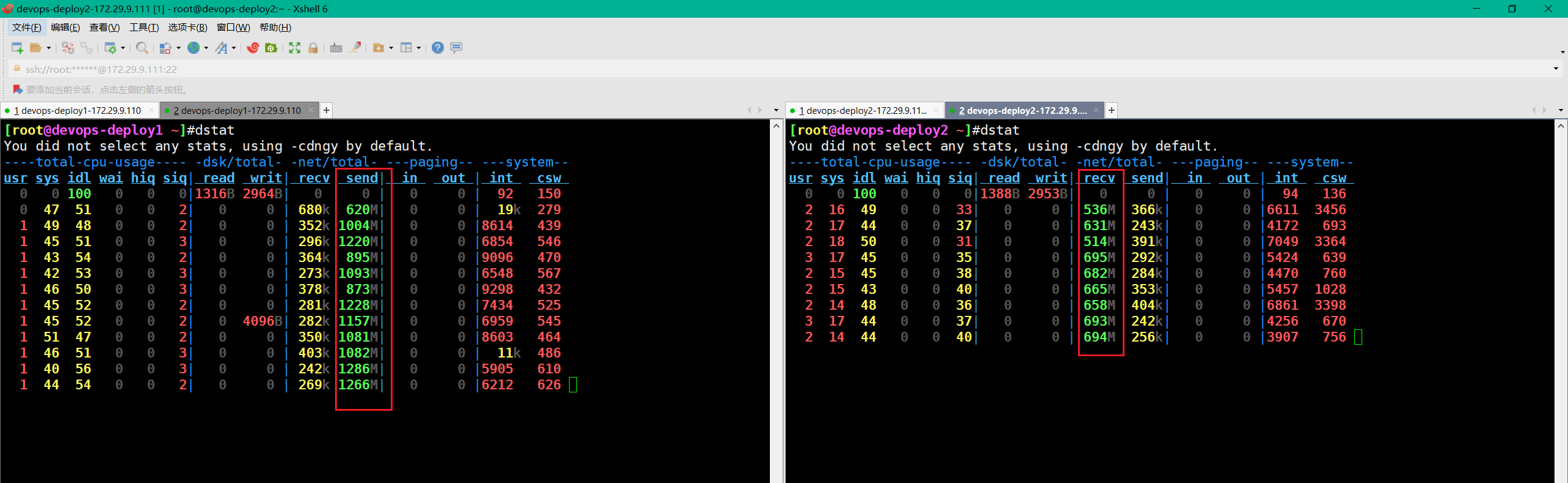Click the Open Session folder icon
The image size is (1568, 483).
(36, 48)
